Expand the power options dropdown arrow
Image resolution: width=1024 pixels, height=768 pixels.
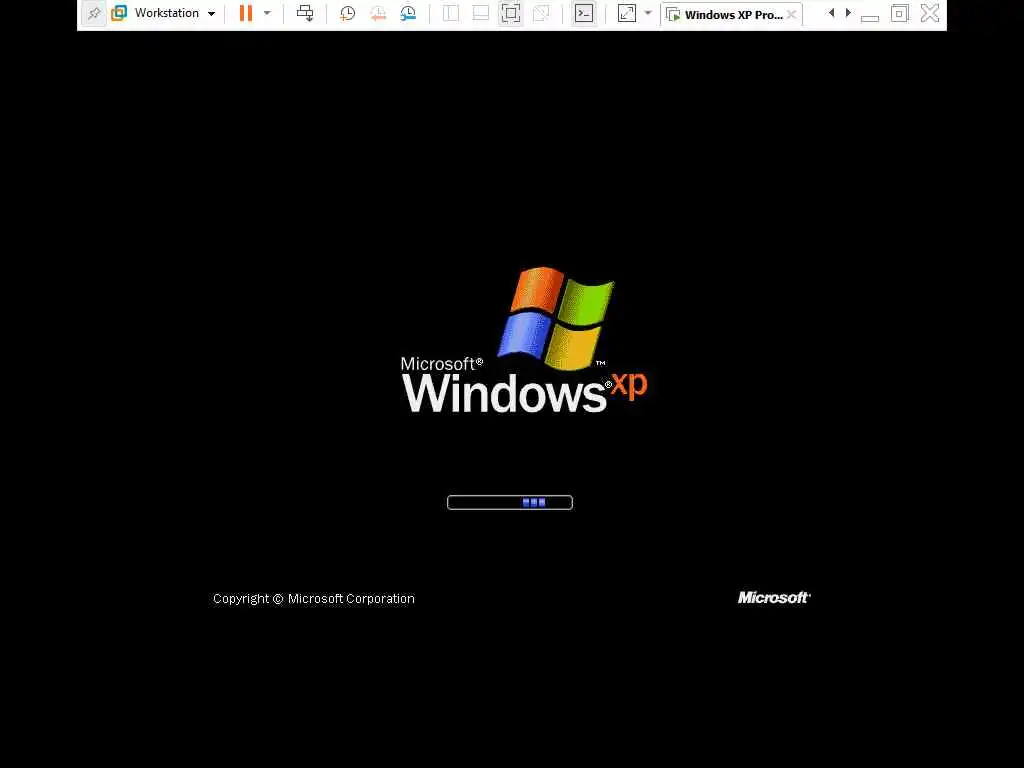(267, 13)
